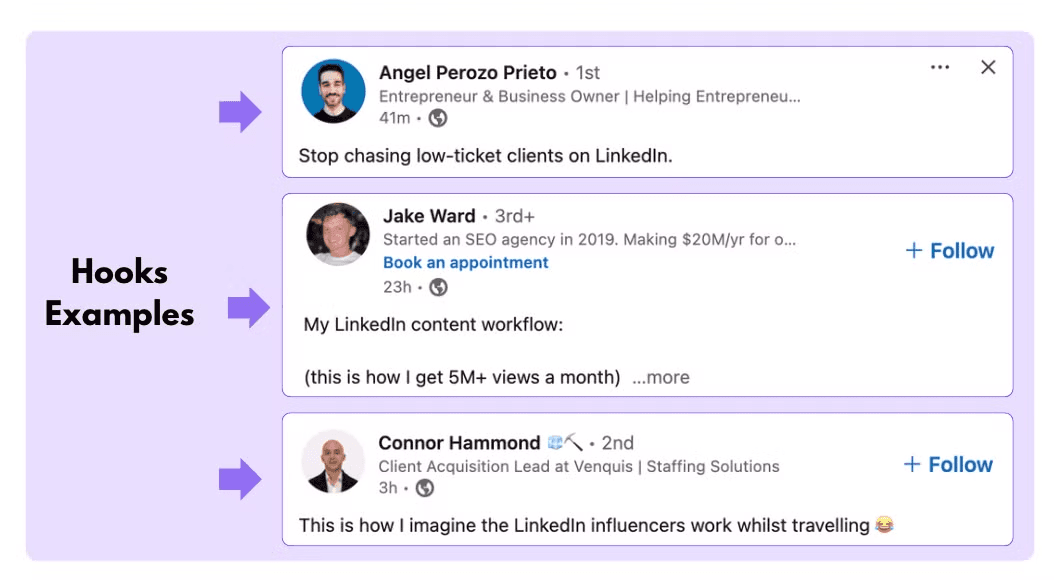
Task: Follow Jake Ward
Action: (950, 251)
